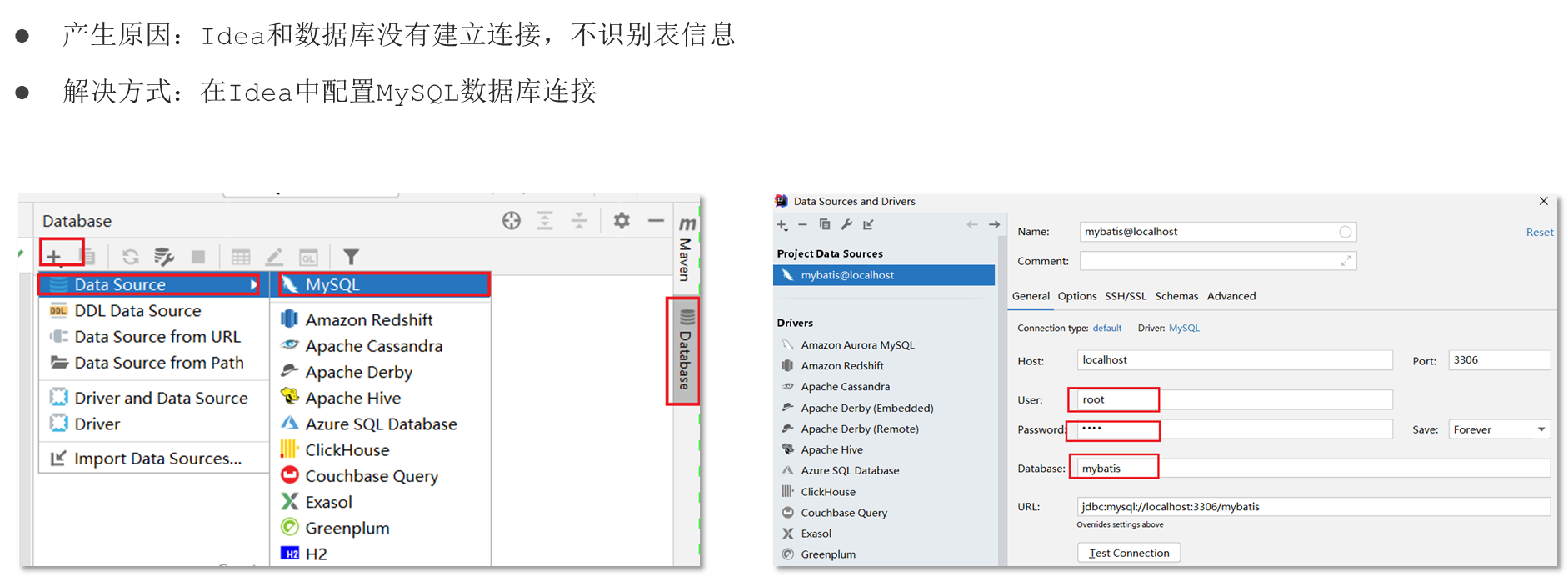
Task: Click the default connection type link
Action: [x=1107, y=329]
